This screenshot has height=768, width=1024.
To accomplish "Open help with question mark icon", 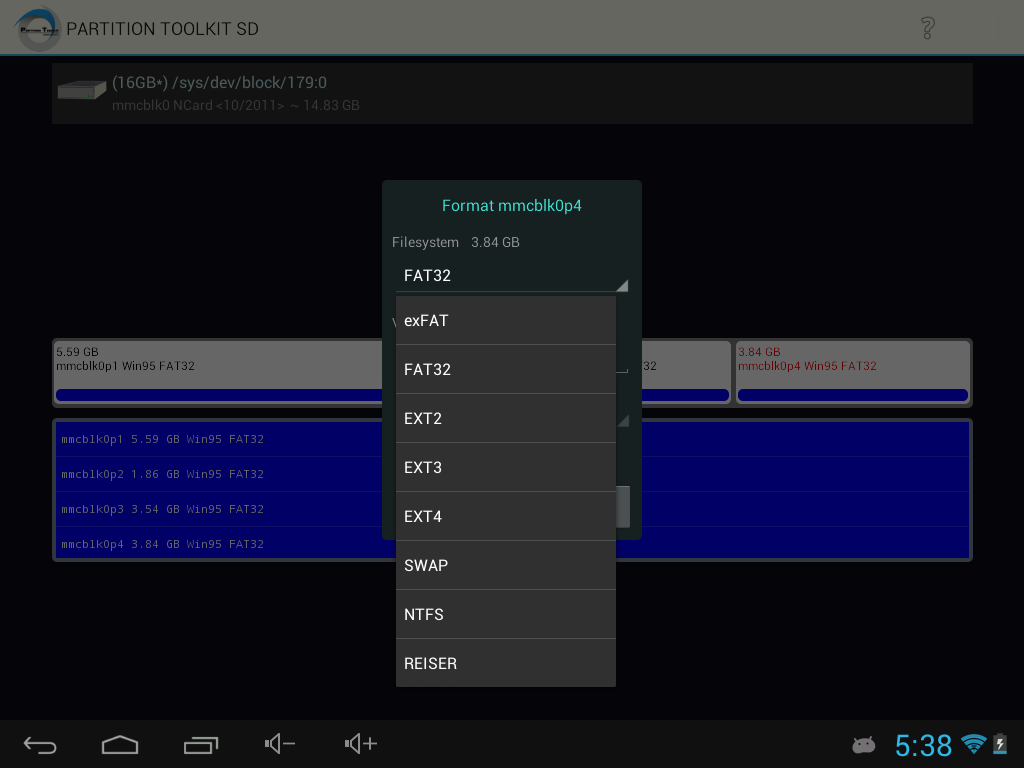I will (x=927, y=28).
